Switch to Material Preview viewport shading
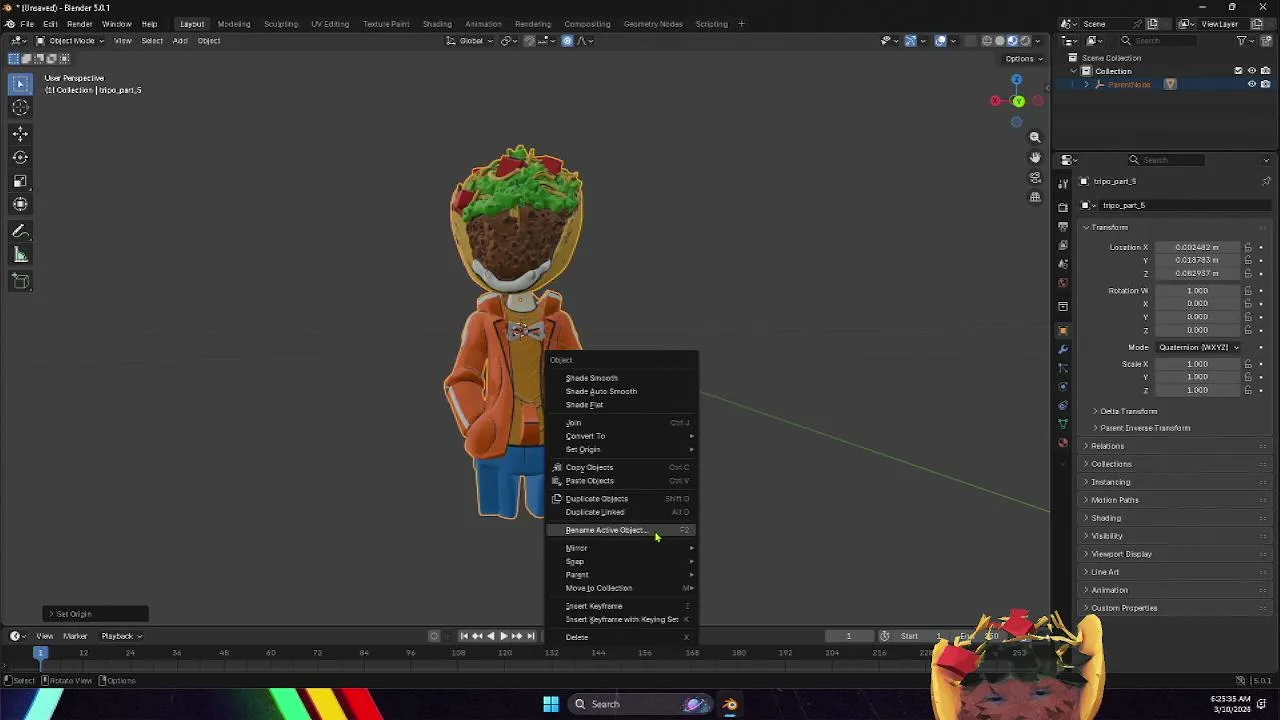The height and width of the screenshot is (720, 1280). point(1012,41)
